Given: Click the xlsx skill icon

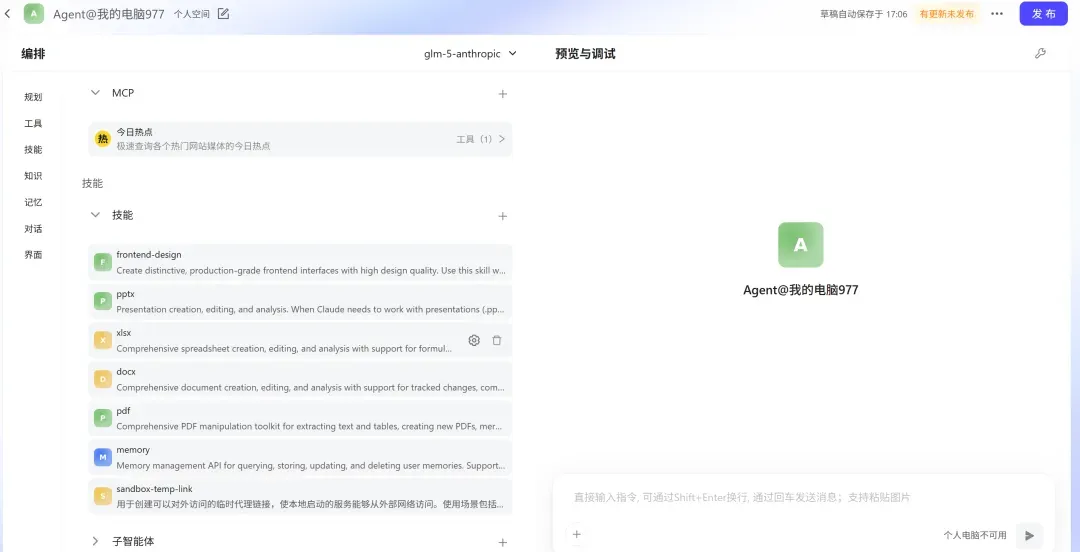Looking at the screenshot, I should click(x=103, y=340).
